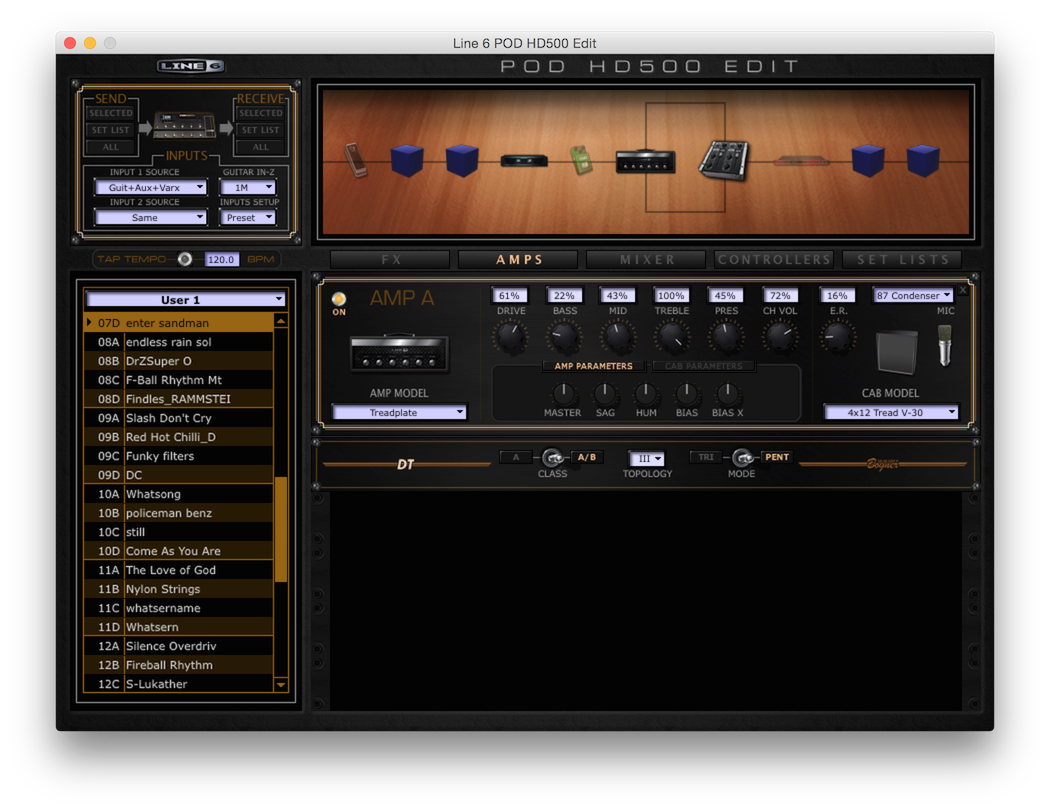Viewport: 1050px width, 811px height.
Task: Select the CAB PARAMETERS sub-tab
Action: pyautogui.click(x=703, y=366)
